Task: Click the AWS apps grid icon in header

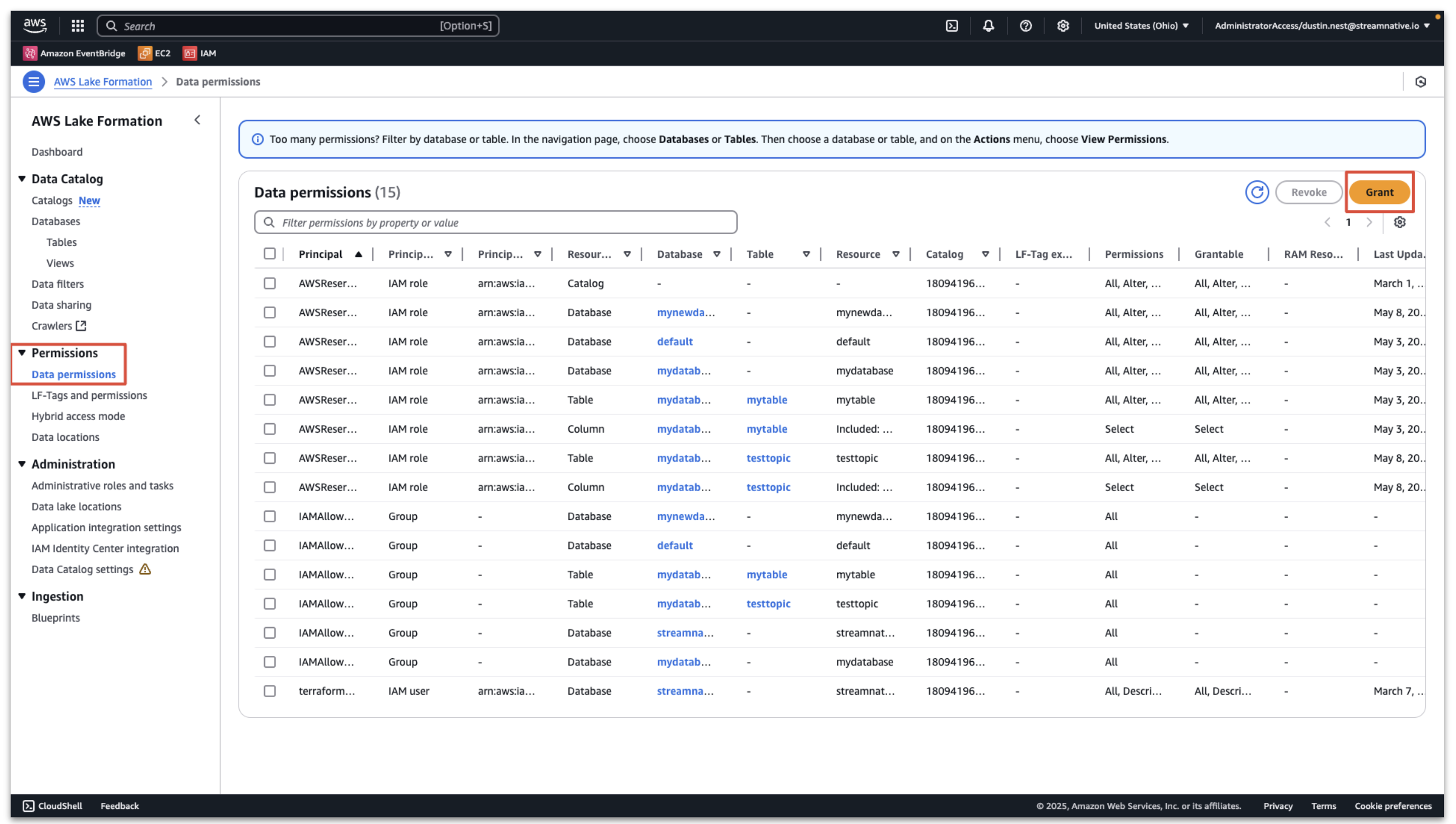Action: coord(77,25)
